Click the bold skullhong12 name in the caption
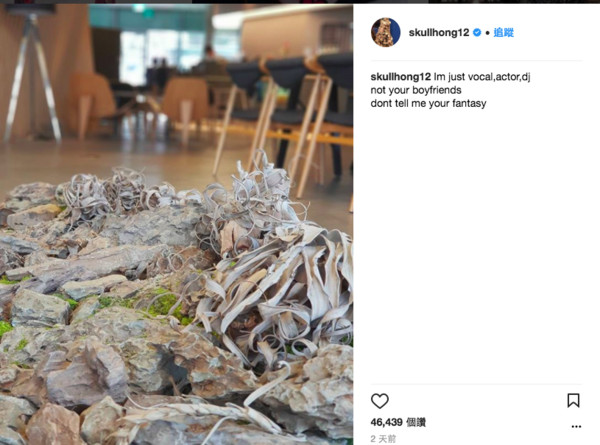 [400, 77]
